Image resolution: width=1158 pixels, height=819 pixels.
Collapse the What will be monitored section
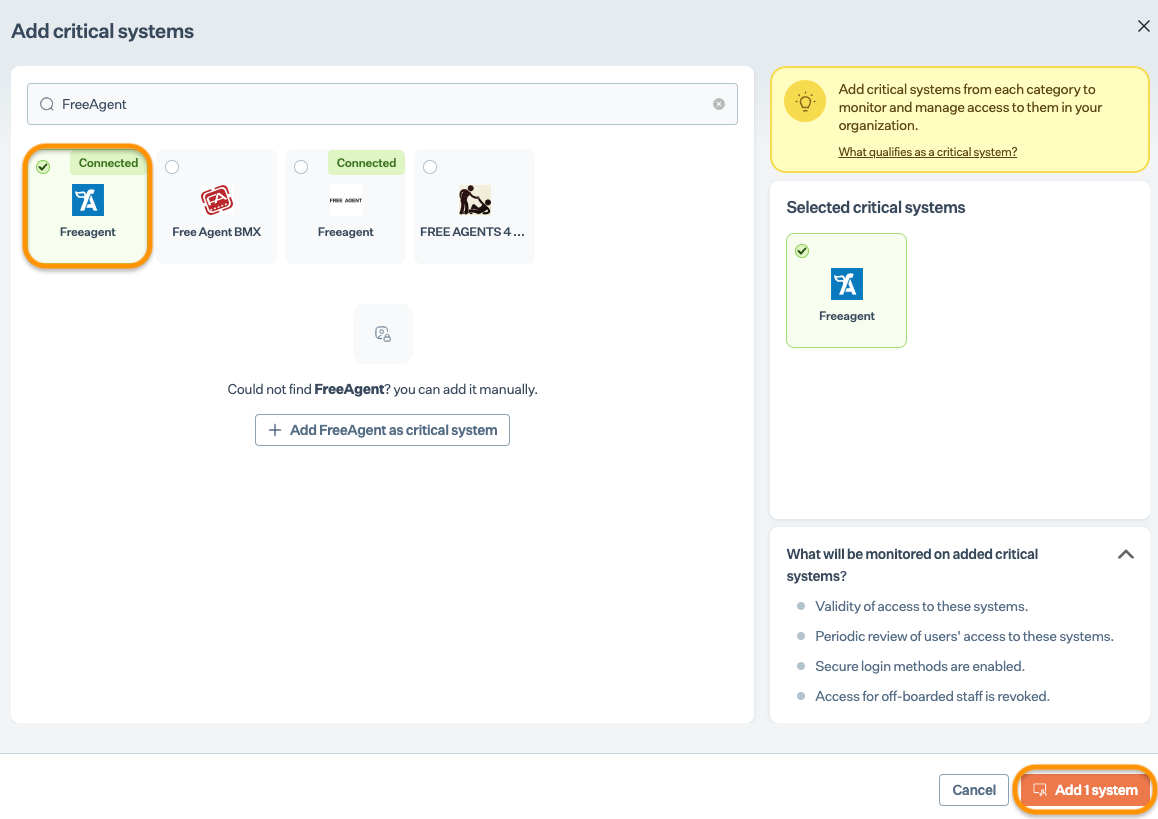pos(1126,555)
